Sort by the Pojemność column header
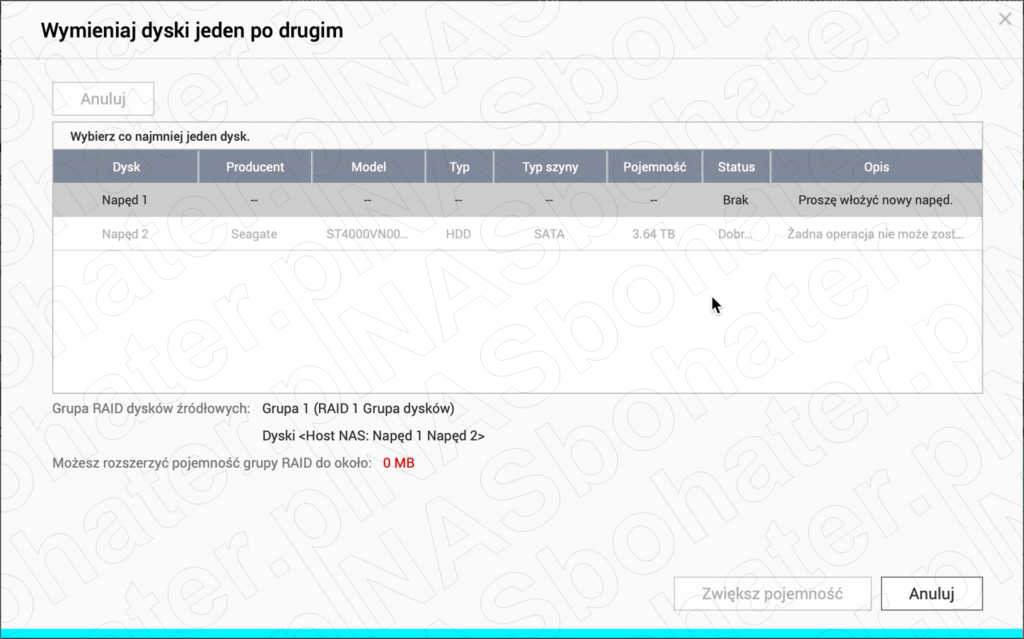Image resolution: width=1024 pixels, height=639 pixels. [654, 167]
